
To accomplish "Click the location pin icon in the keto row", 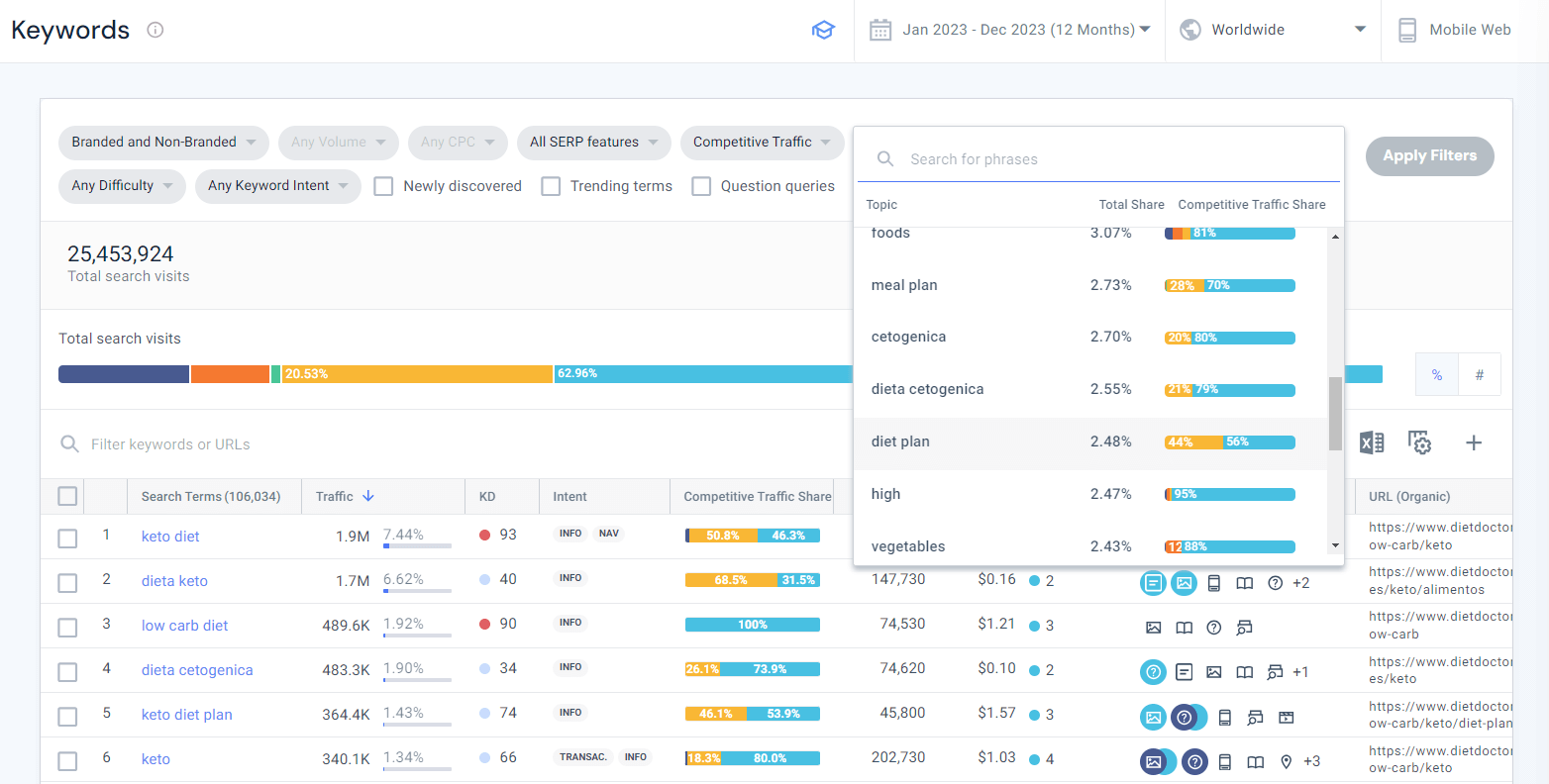I will tap(1286, 761).
